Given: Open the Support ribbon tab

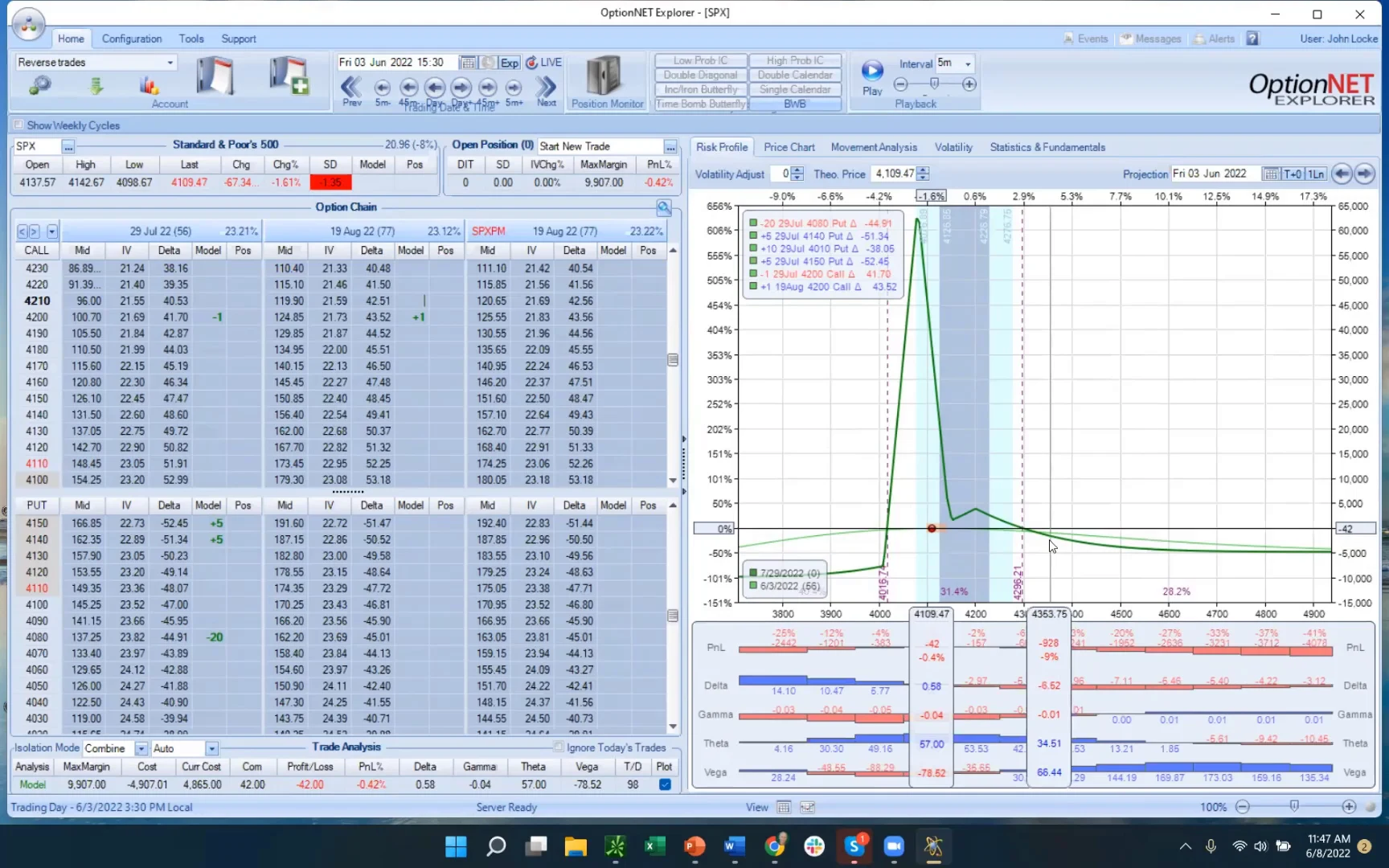Looking at the screenshot, I should click(x=239, y=39).
